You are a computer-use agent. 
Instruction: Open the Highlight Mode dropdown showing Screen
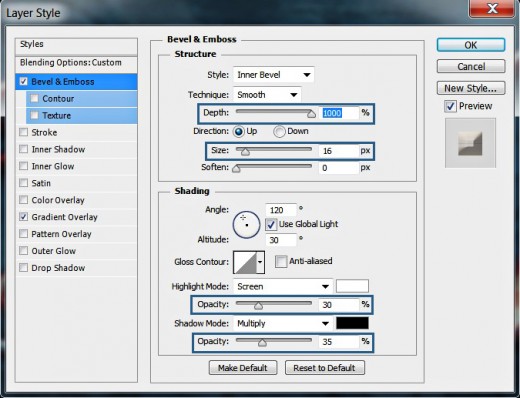[283, 286]
